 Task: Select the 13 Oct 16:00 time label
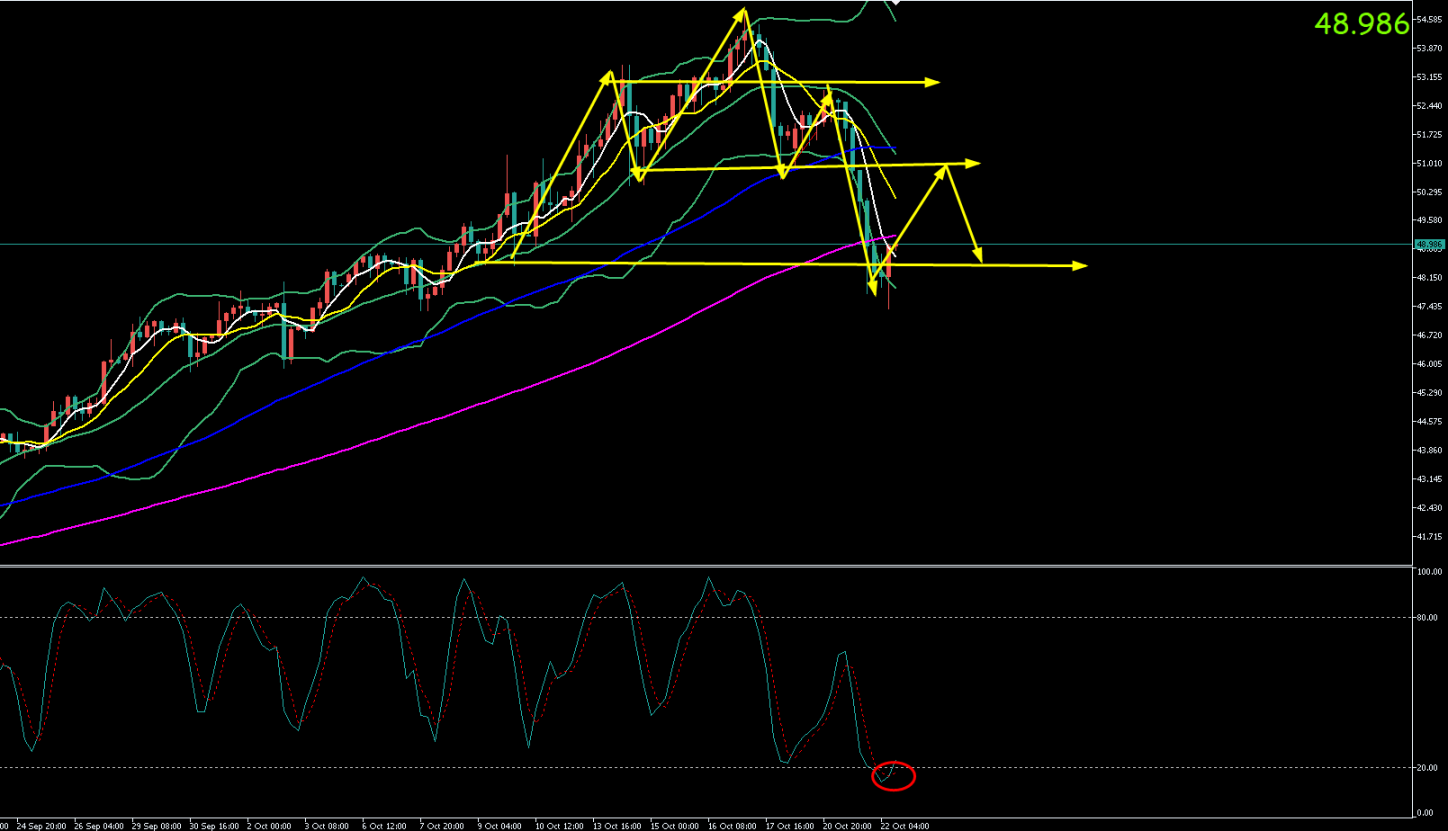(615, 826)
